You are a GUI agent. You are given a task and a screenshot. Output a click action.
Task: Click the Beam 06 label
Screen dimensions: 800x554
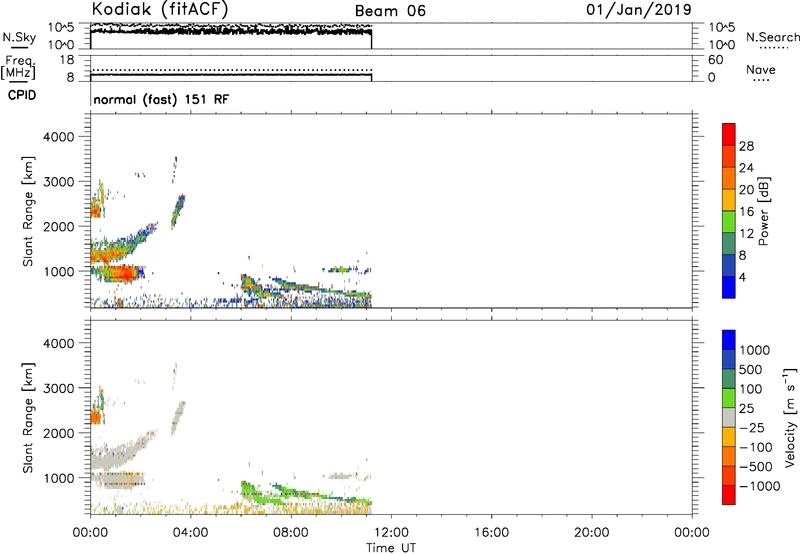[390, 11]
